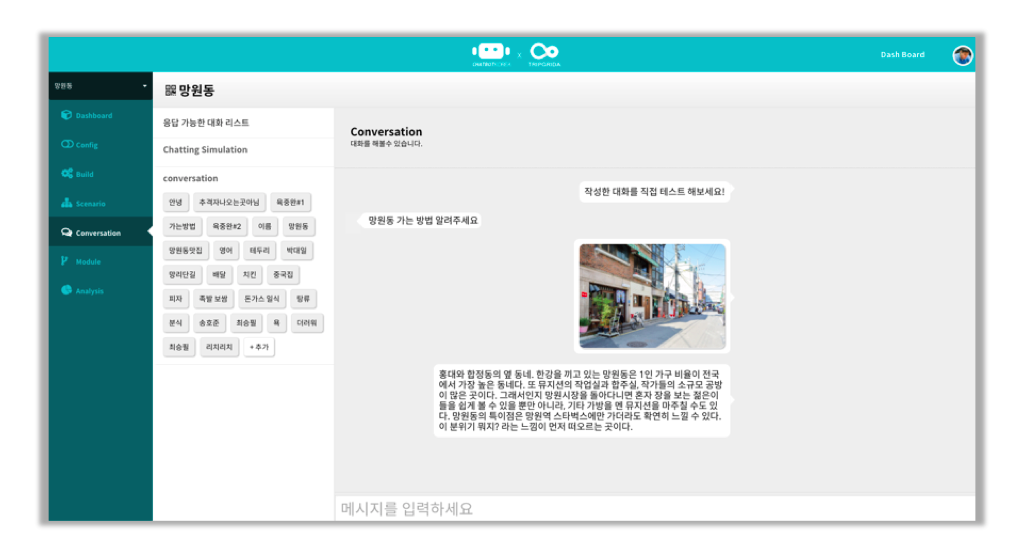Choose the 탕류 chip
The height and width of the screenshot is (554, 1022).
click(303, 299)
